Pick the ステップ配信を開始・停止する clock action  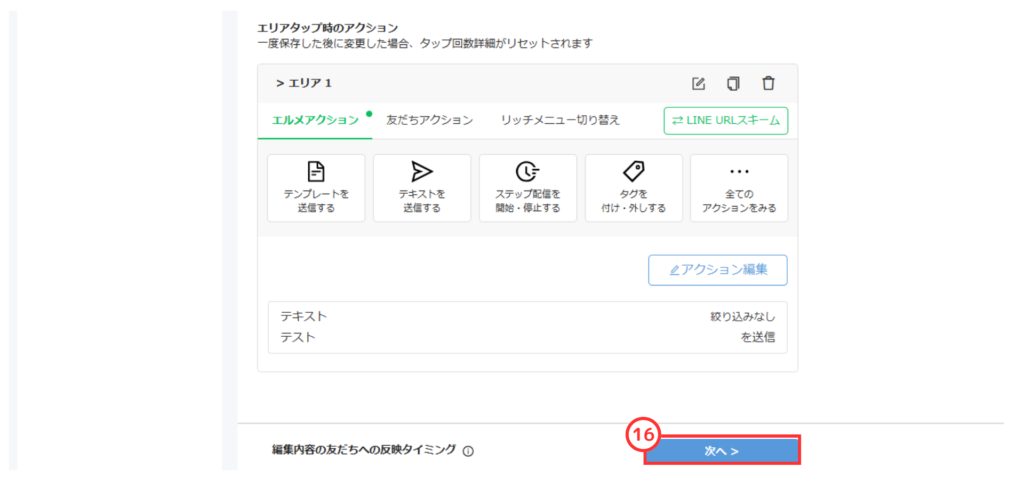tap(528, 188)
